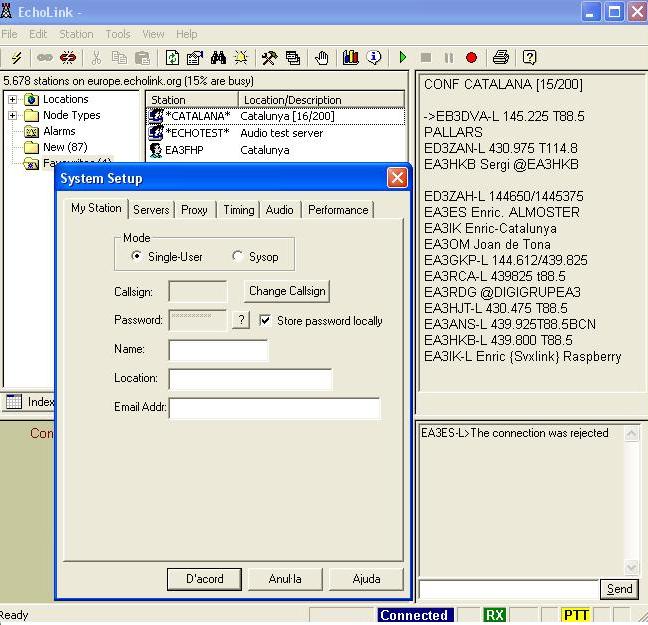Click the red broken-link Disconnect icon

click(x=68, y=57)
